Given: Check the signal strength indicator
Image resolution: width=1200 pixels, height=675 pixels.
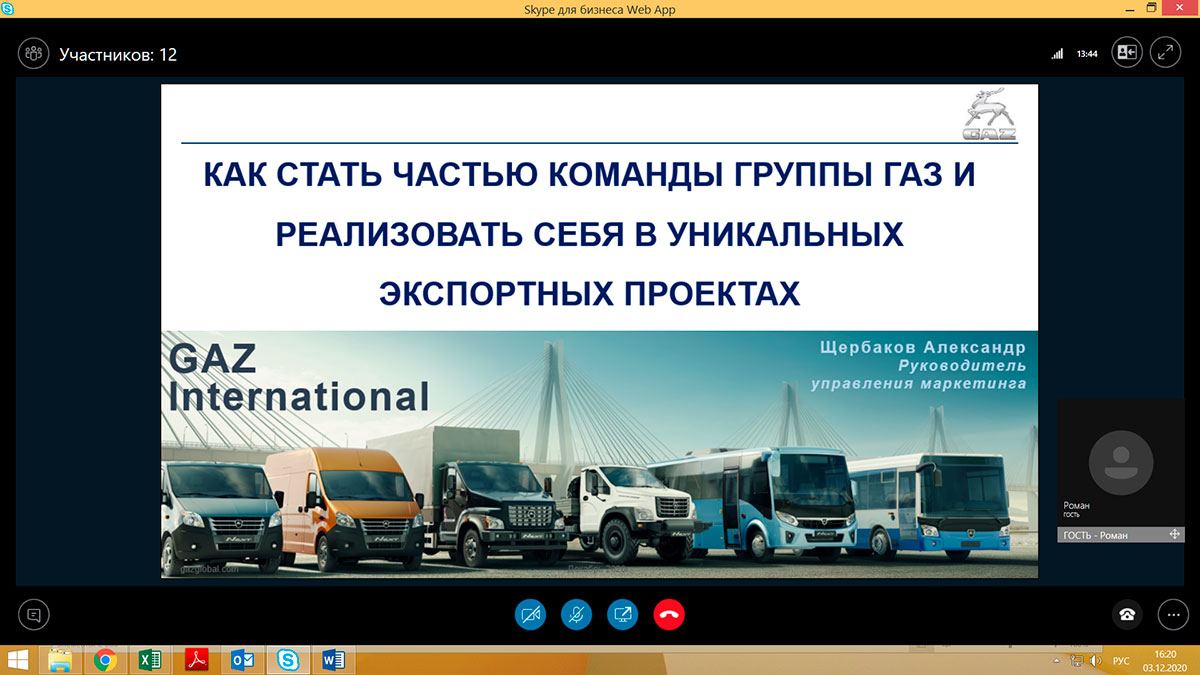Looking at the screenshot, I should click(x=1057, y=54).
